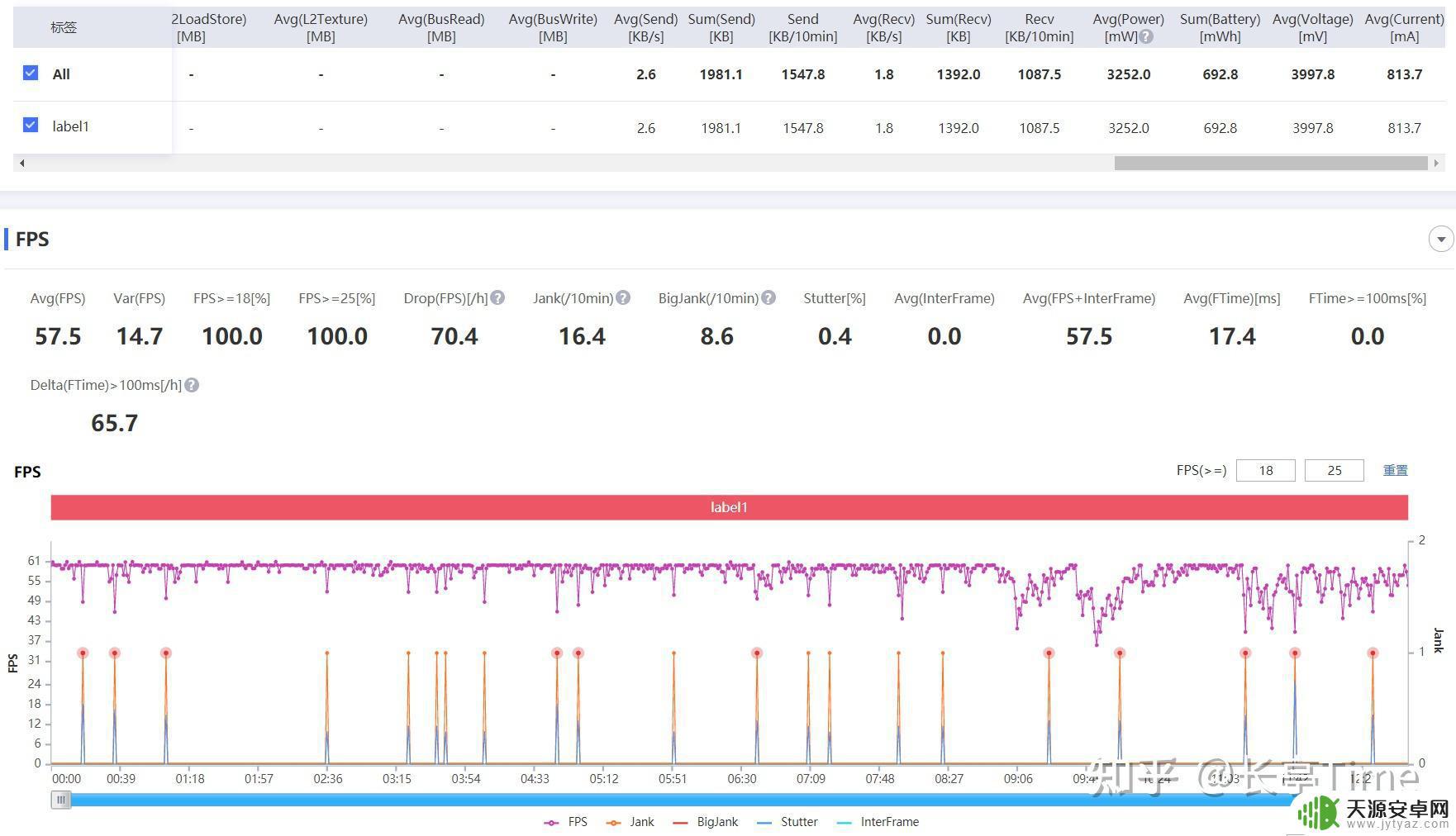The width and height of the screenshot is (1456, 836).
Task: Uncheck the label1 row checkbox
Action: click(31, 125)
